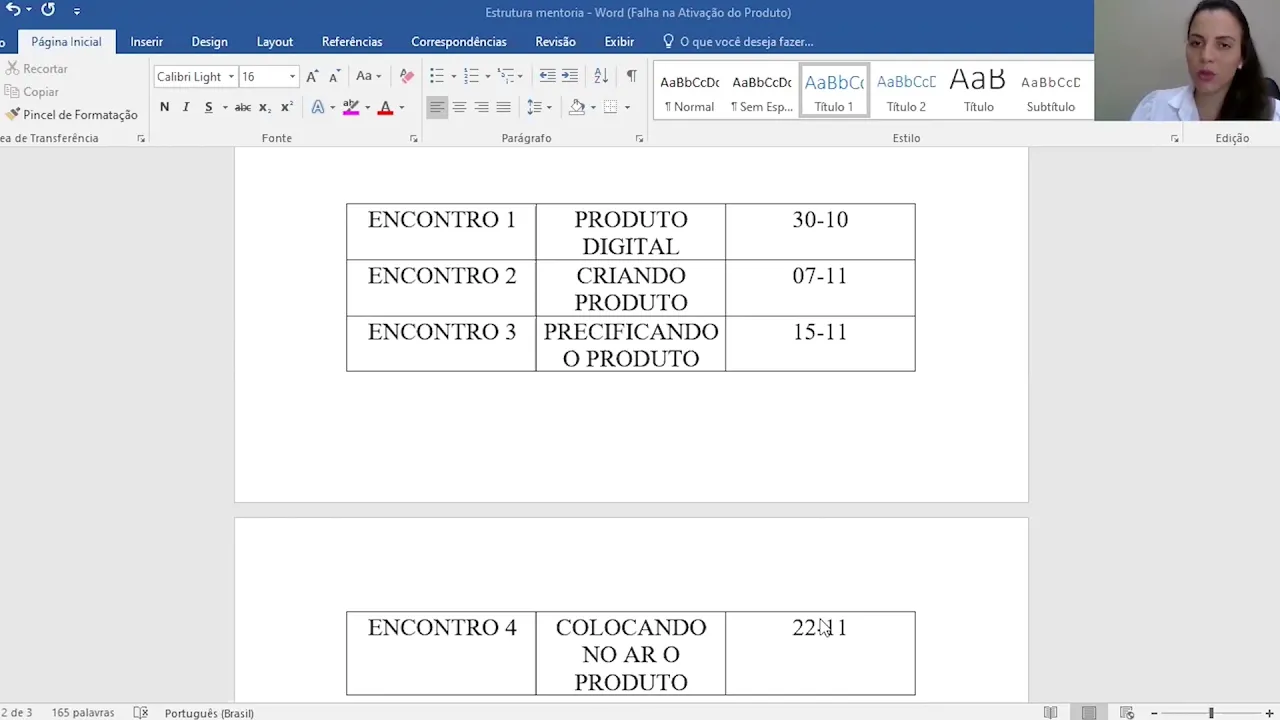The image size is (1280, 720).
Task: Open the Correspondências tab
Action: [x=459, y=42]
